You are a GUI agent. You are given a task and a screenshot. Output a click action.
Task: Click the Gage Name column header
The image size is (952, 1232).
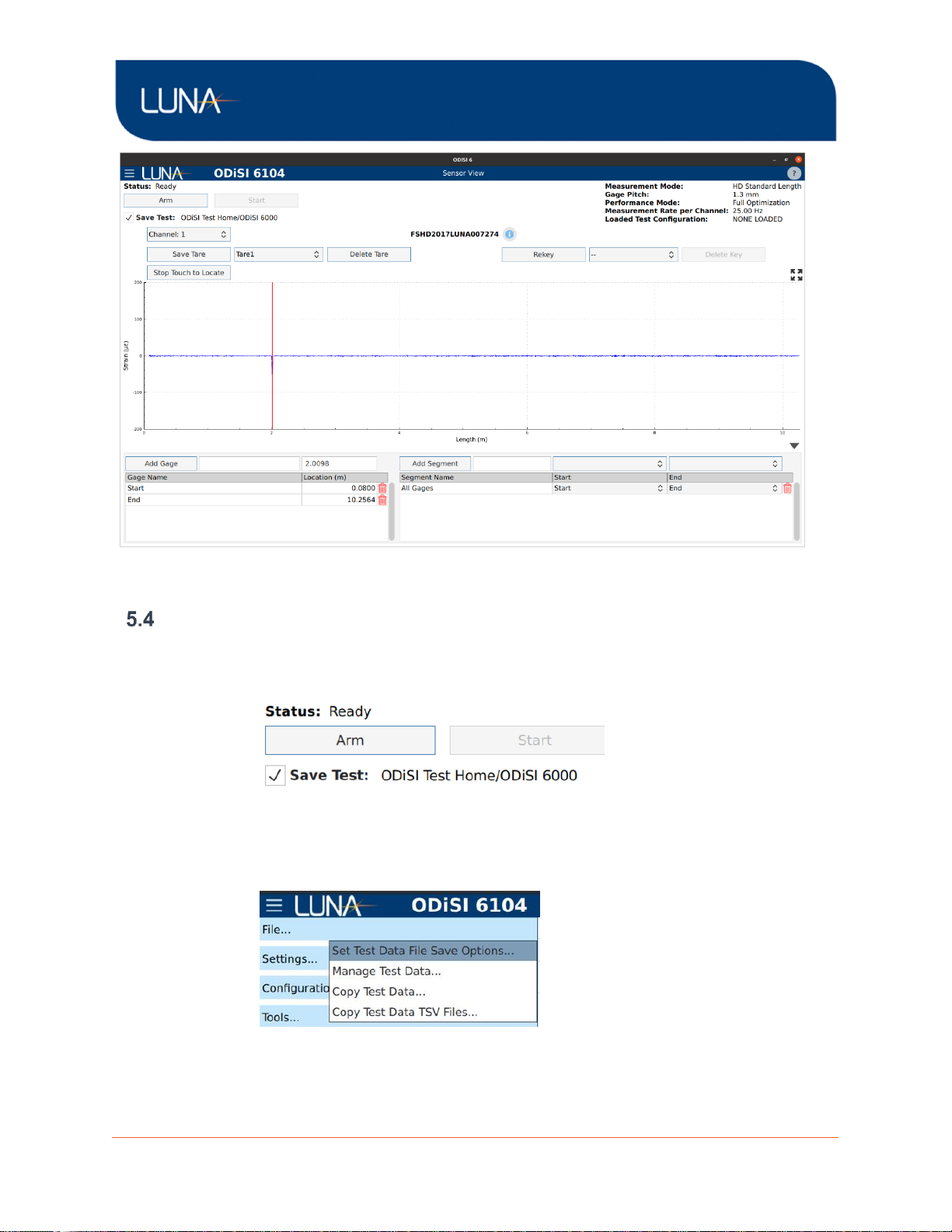click(214, 477)
